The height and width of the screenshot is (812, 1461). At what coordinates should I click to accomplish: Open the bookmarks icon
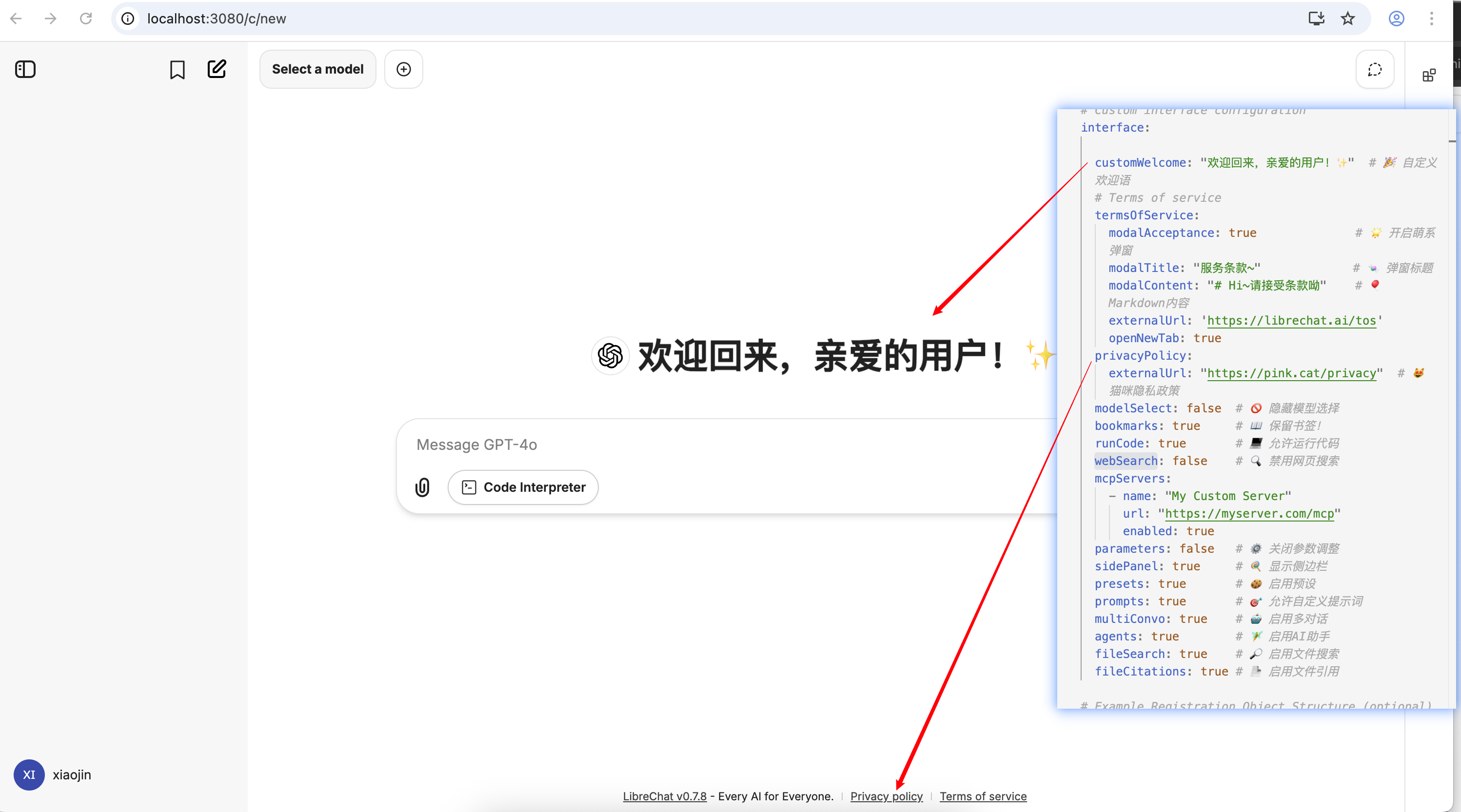pyautogui.click(x=177, y=70)
